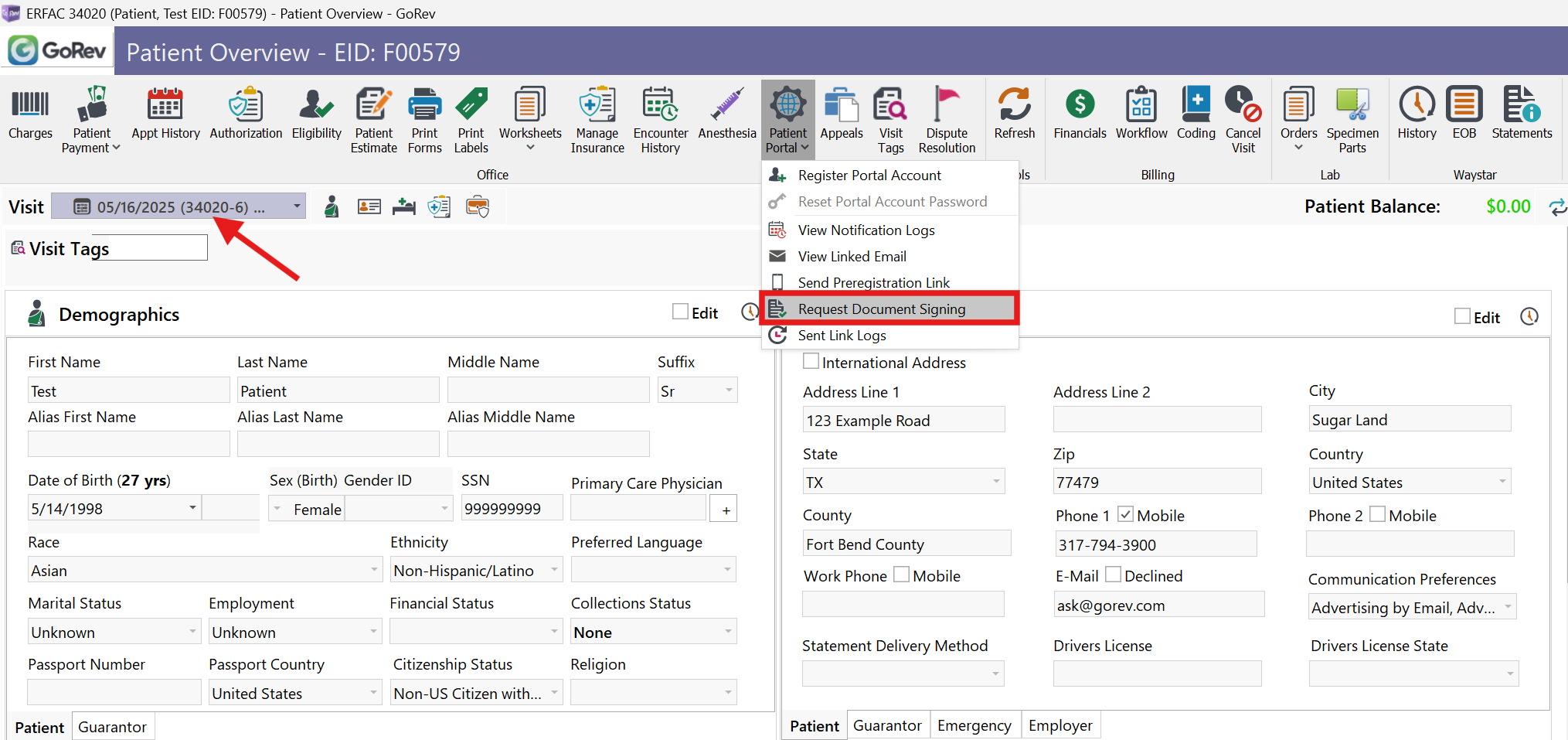Expand the Visit date dropdown
1568x740 pixels.
(297, 206)
